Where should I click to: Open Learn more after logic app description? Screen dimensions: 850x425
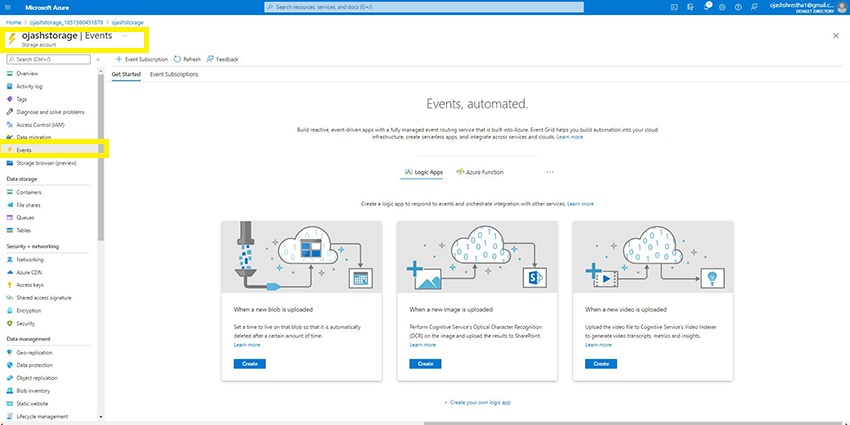pyautogui.click(x=581, y=204)
